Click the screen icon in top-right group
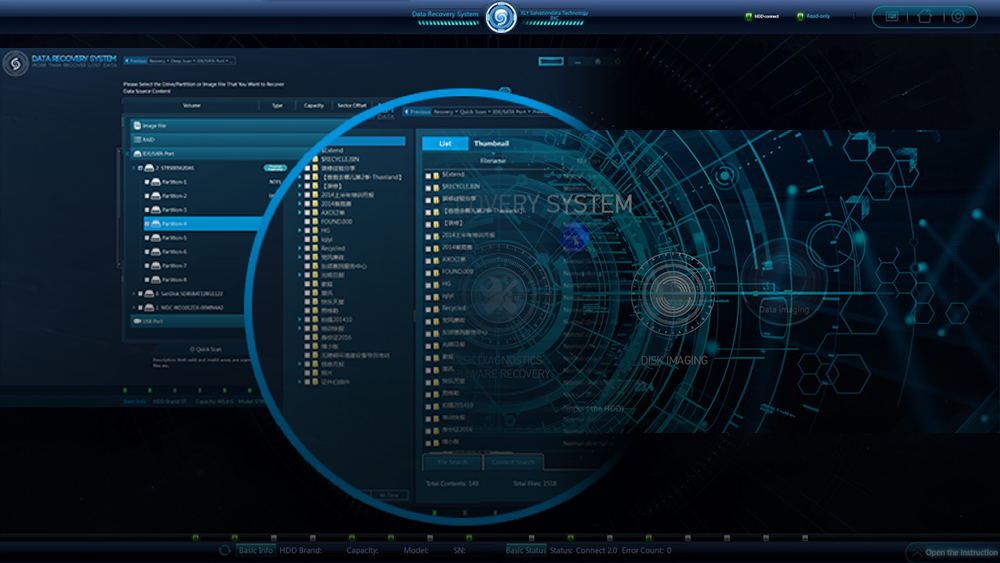 point(892,16)
